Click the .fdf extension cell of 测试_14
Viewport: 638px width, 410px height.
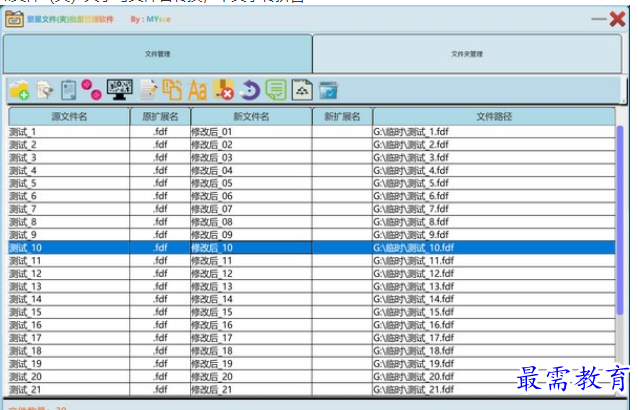(160, 299)
